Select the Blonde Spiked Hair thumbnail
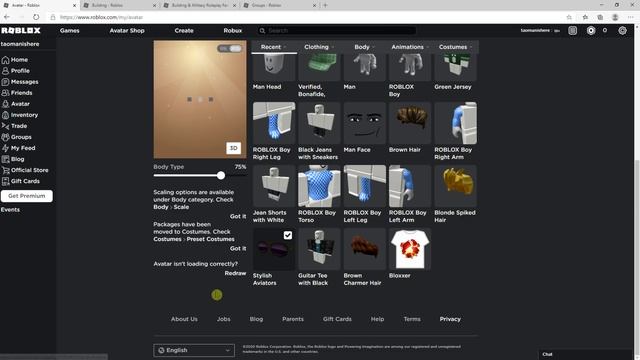Viewport: 640px width, 360px height. (x=455, y=186)
